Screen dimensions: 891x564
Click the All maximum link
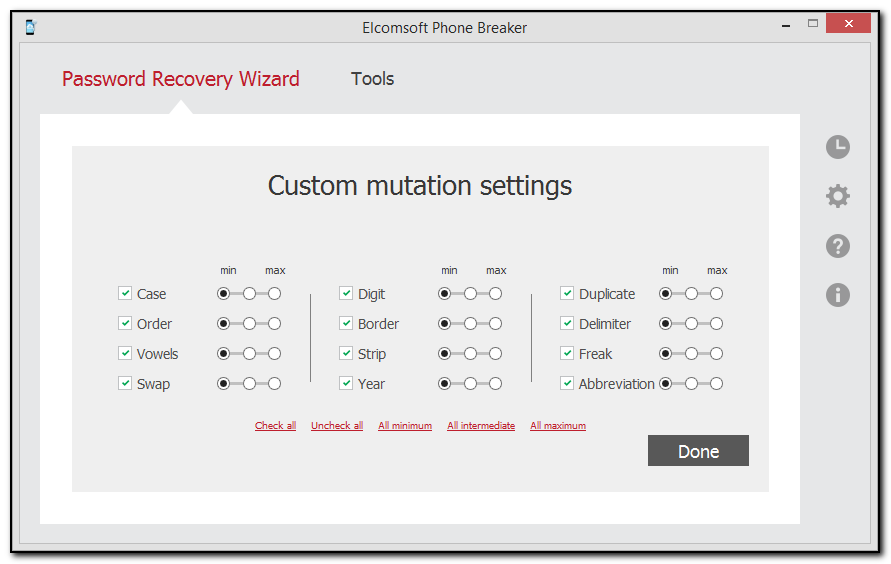tap(558, 426)
